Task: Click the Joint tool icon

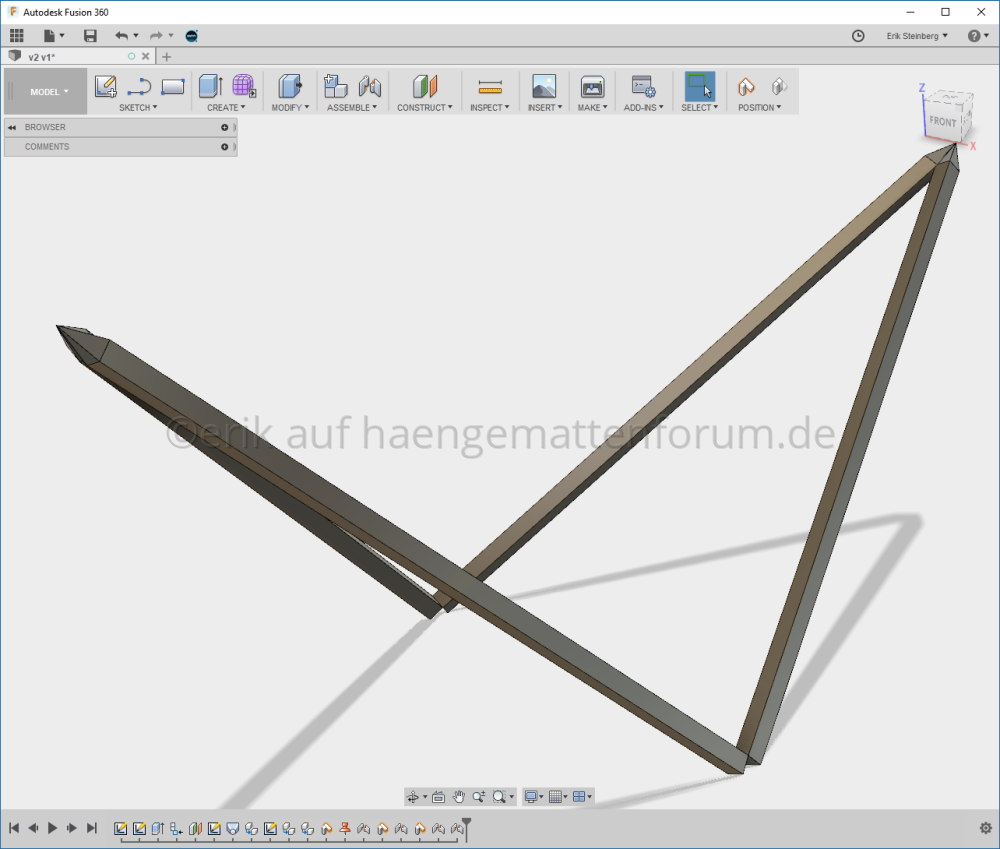Action: tap(370, 87)
